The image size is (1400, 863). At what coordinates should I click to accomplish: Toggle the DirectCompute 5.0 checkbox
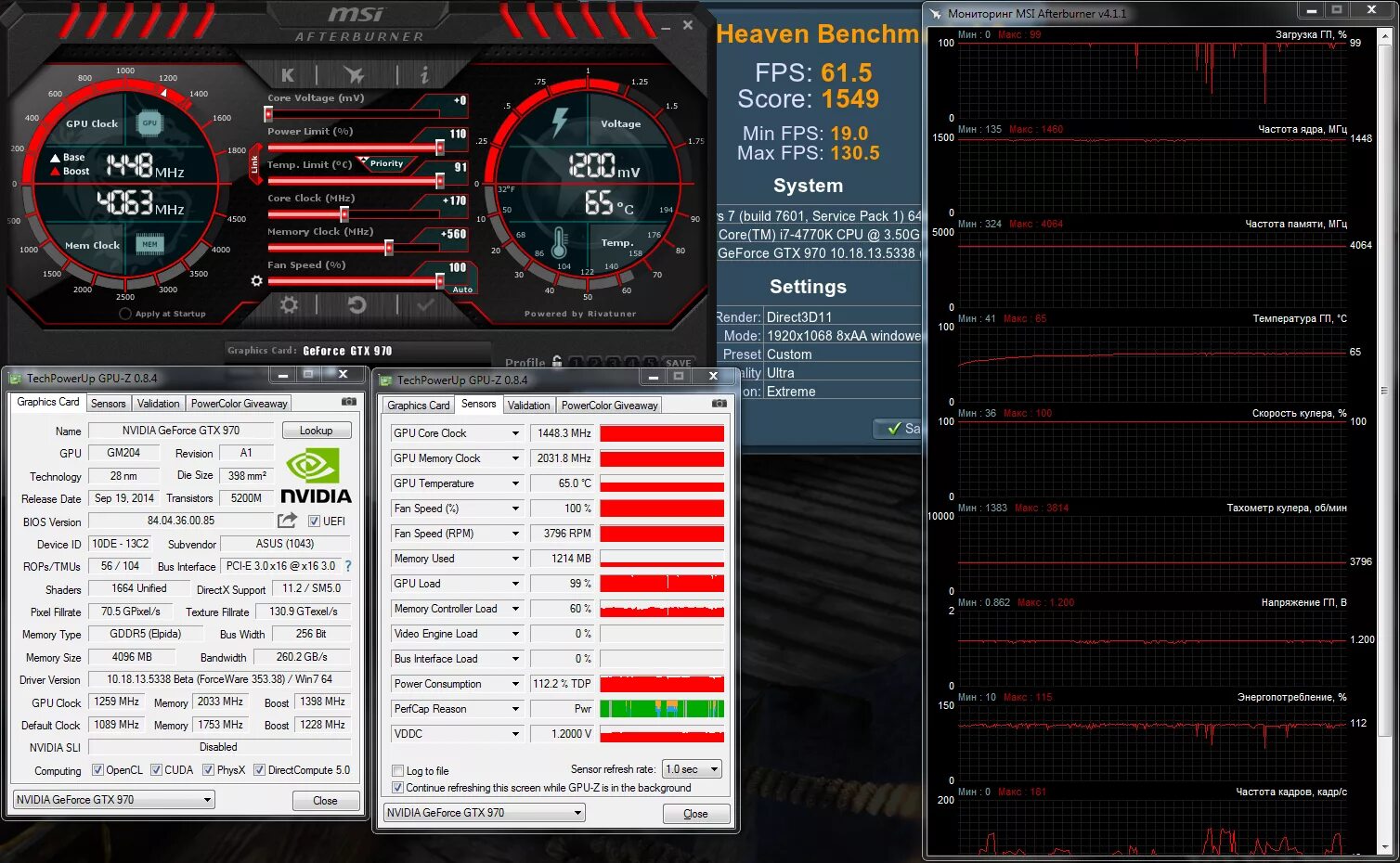[259, 770]
